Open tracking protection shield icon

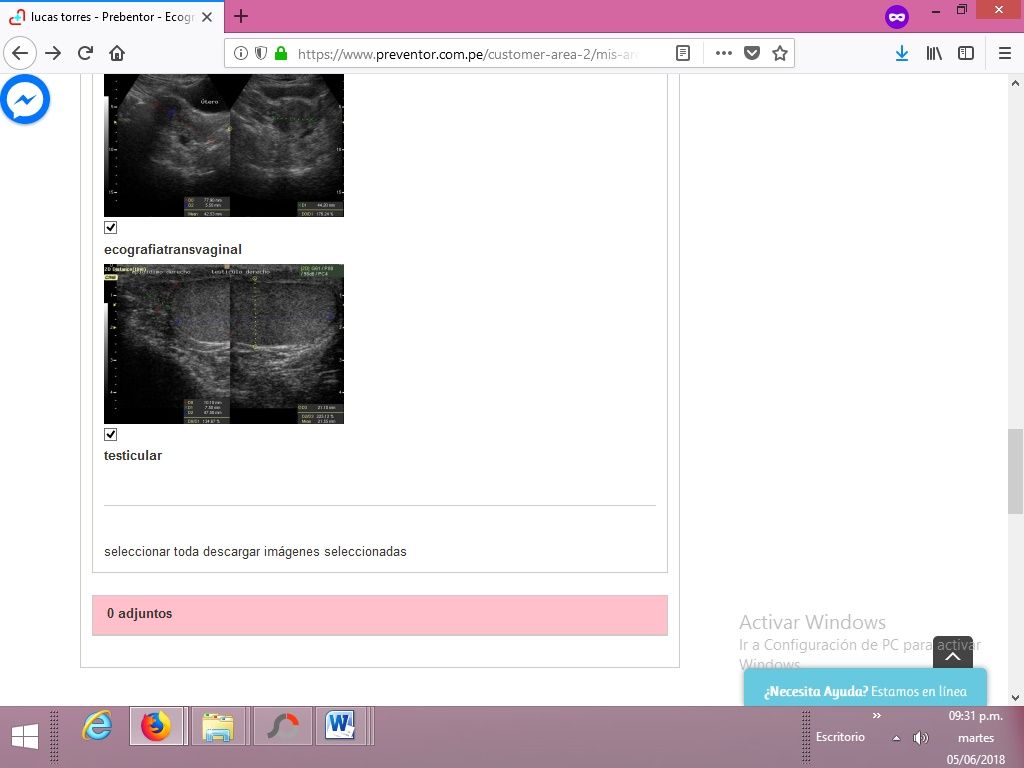(261, 54)
